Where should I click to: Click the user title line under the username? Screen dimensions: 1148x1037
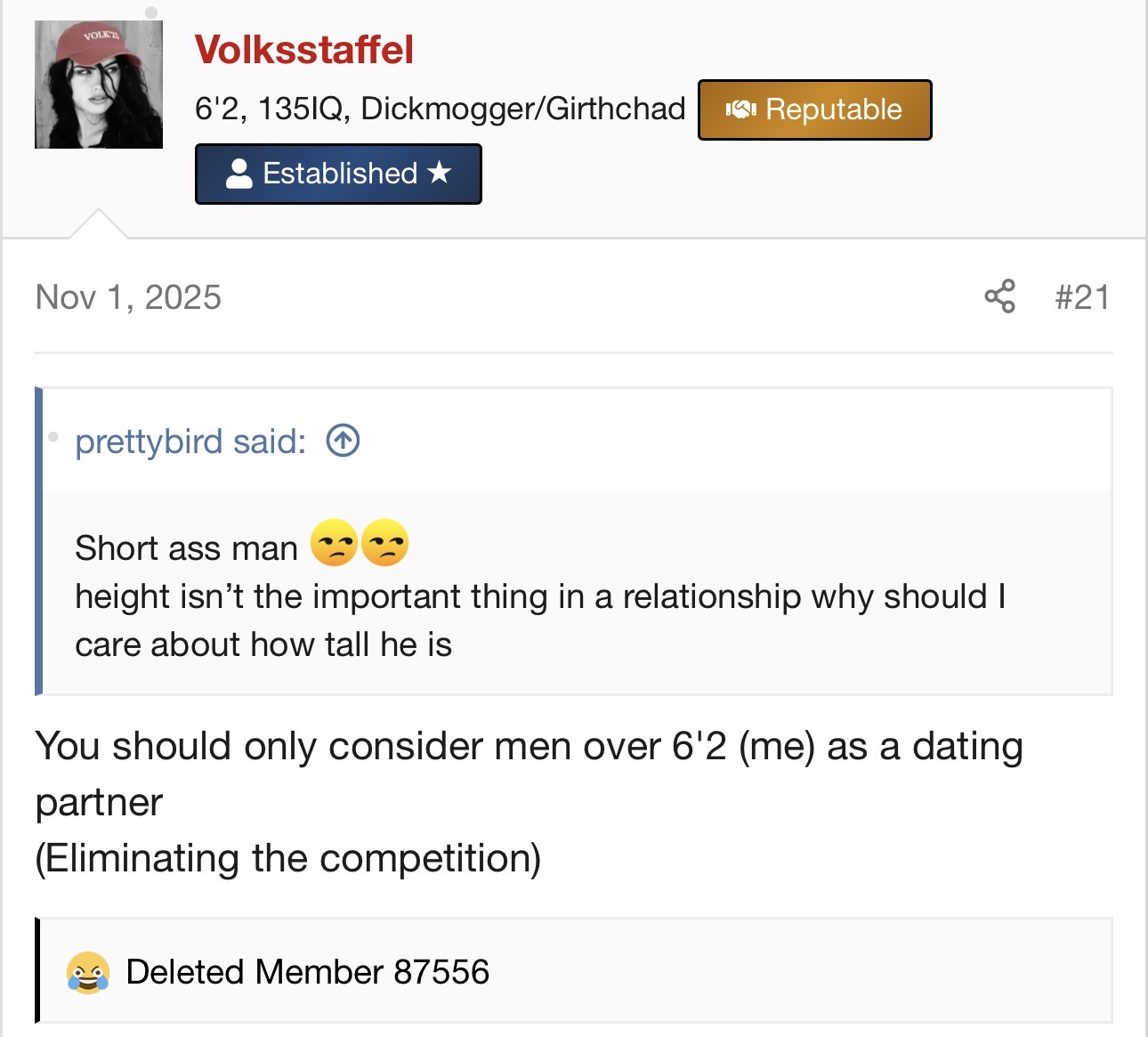click(440, 109)
